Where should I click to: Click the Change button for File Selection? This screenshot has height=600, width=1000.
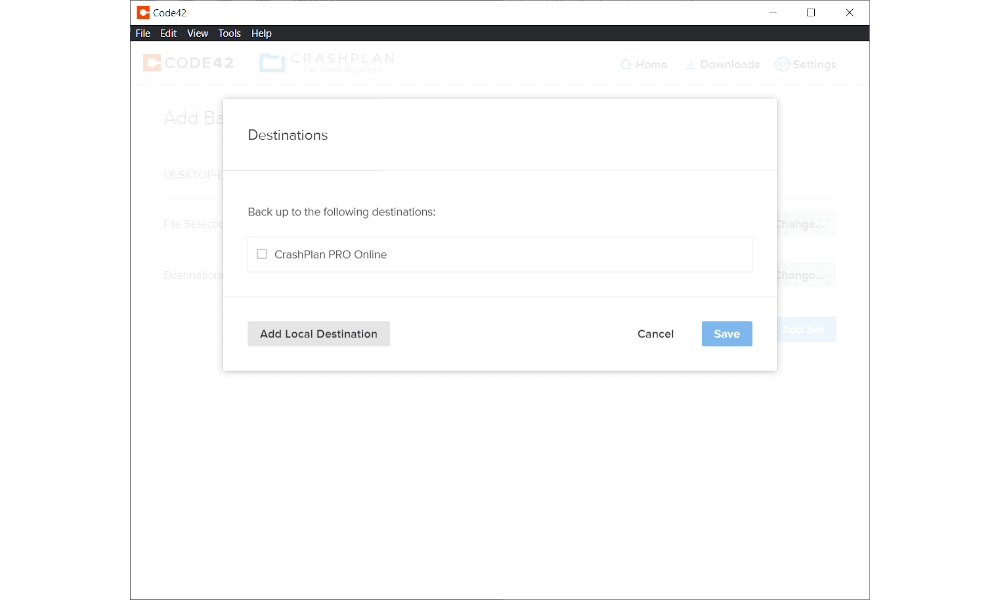(x=806, y=224)
